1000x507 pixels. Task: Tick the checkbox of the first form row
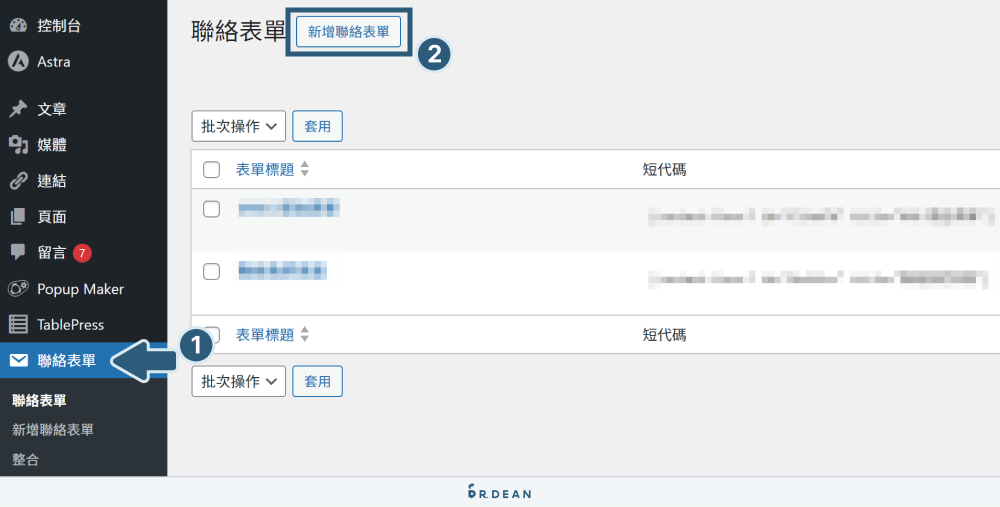[211, 209]
